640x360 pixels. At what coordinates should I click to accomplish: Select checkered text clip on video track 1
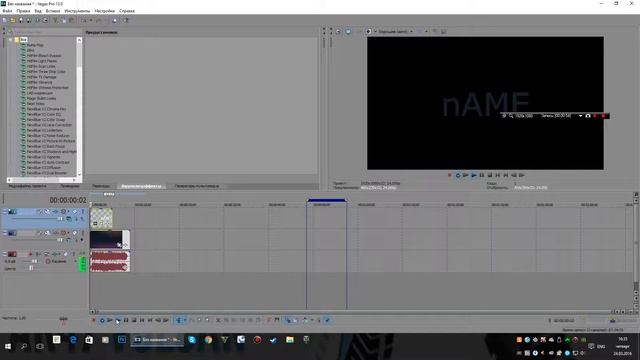coord(101,218)
